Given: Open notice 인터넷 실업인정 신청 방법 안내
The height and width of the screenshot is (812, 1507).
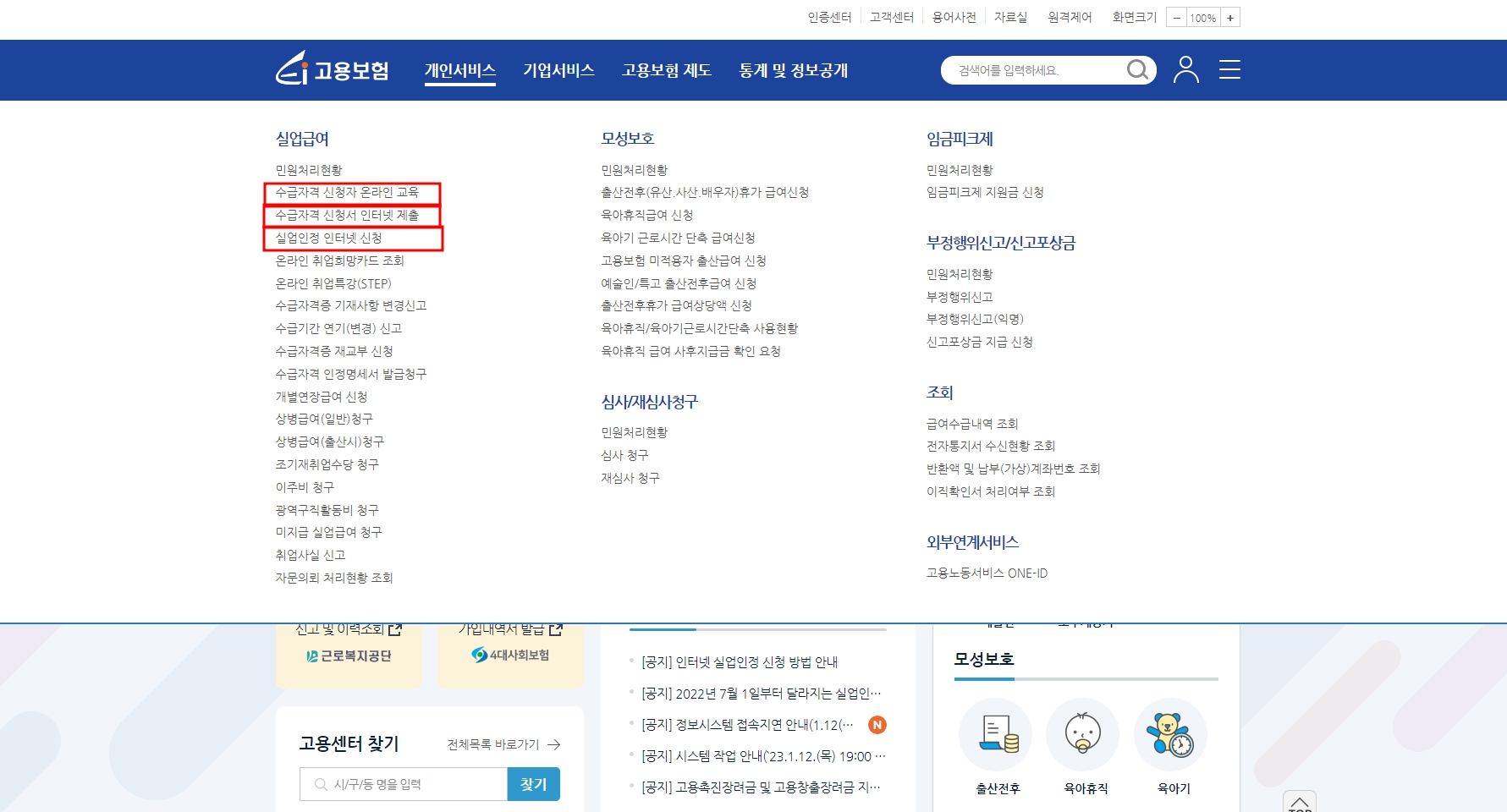Looking at the screenshot, I should [x=740, y=662].
